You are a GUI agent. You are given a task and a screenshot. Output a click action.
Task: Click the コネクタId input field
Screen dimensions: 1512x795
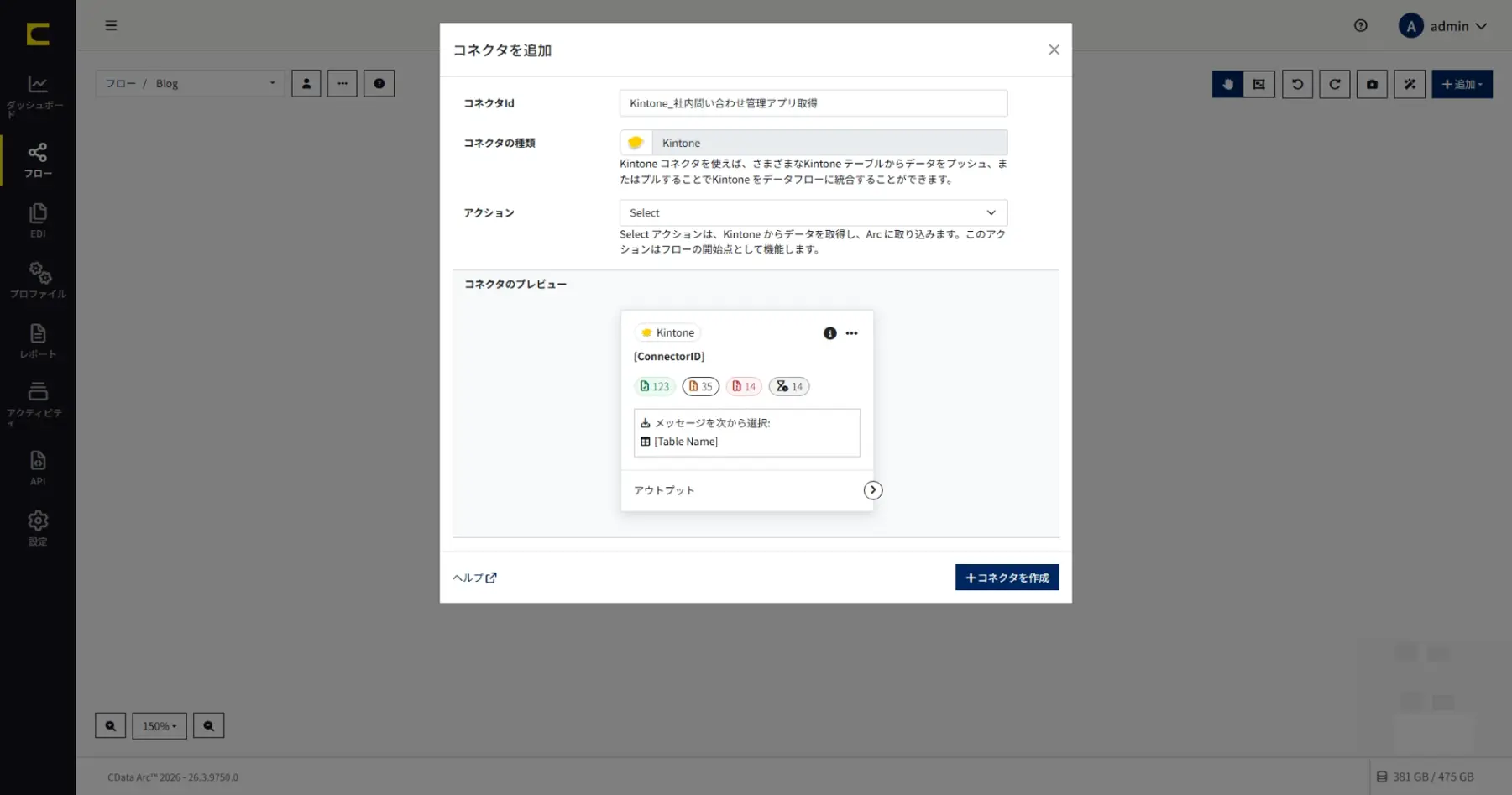tap(814, 103)
